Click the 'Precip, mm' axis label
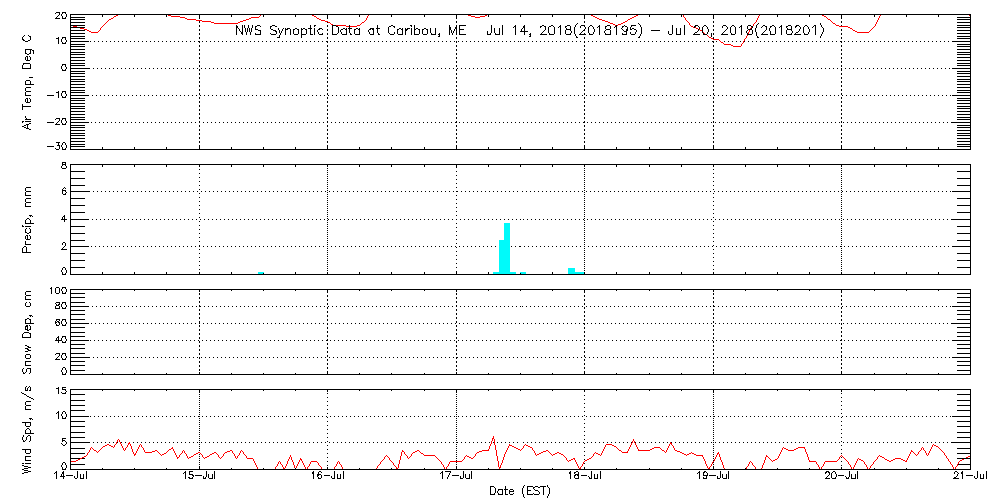This screenshot has height=500, width=1000. point(28,218)
